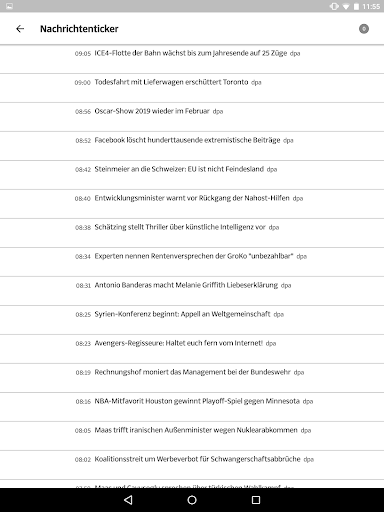Read the Avengers-Regisseure Internet headline
The width and height of the screenshot is (384, 512).
click(x=192, y=349)
